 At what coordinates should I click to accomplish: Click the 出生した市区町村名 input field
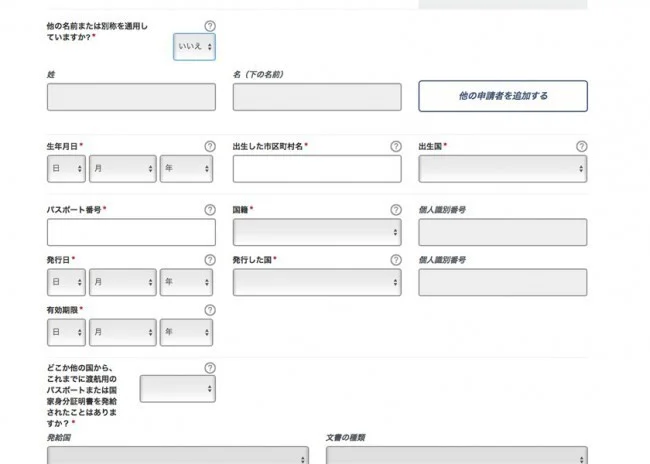click(x=317, y=169)
